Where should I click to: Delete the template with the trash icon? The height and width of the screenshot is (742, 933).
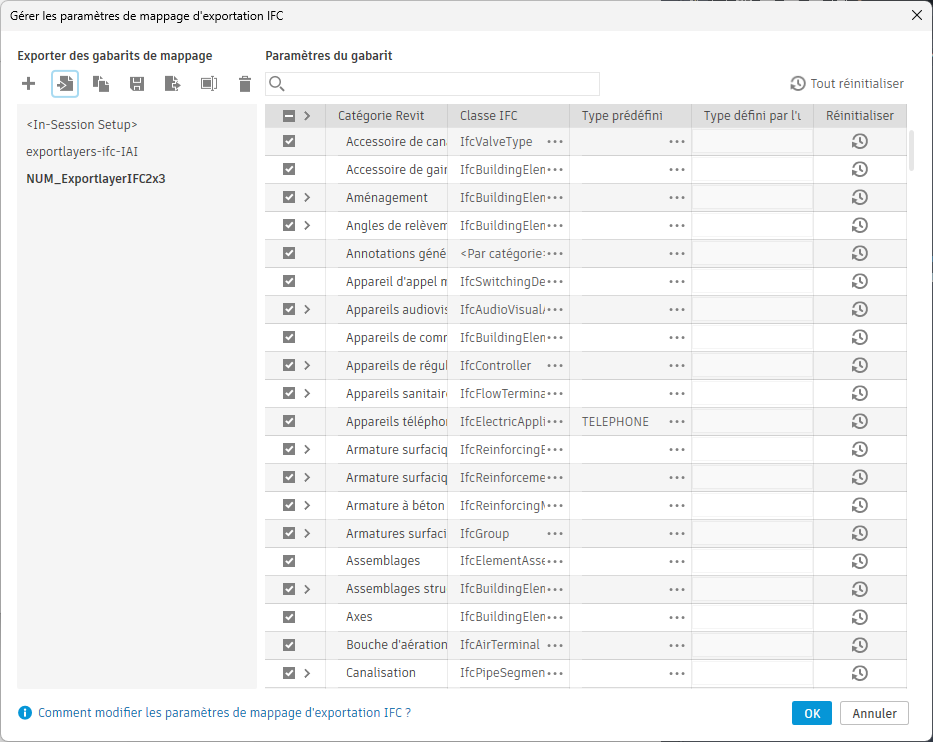(x=245, y=84)
